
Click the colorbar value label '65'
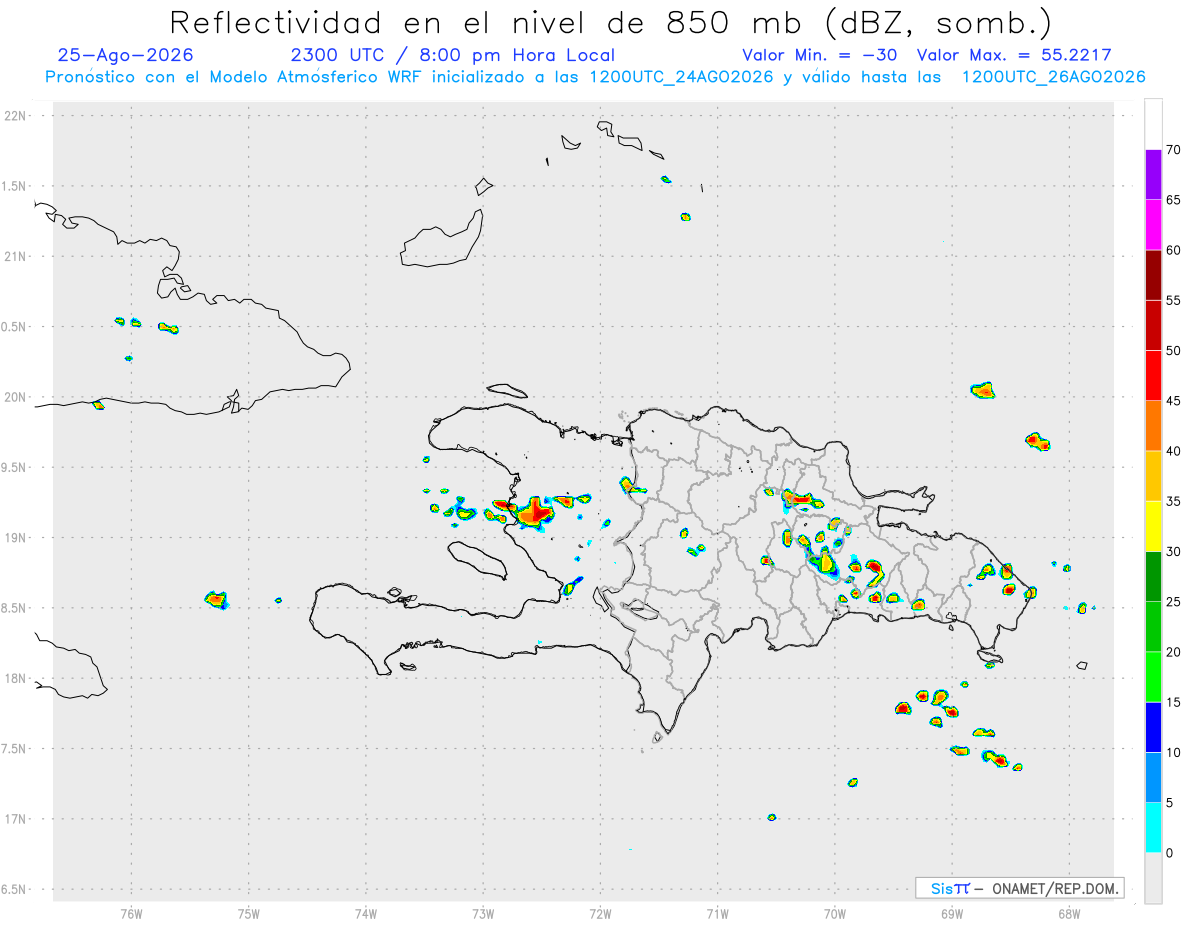(x=1173, y=200)
